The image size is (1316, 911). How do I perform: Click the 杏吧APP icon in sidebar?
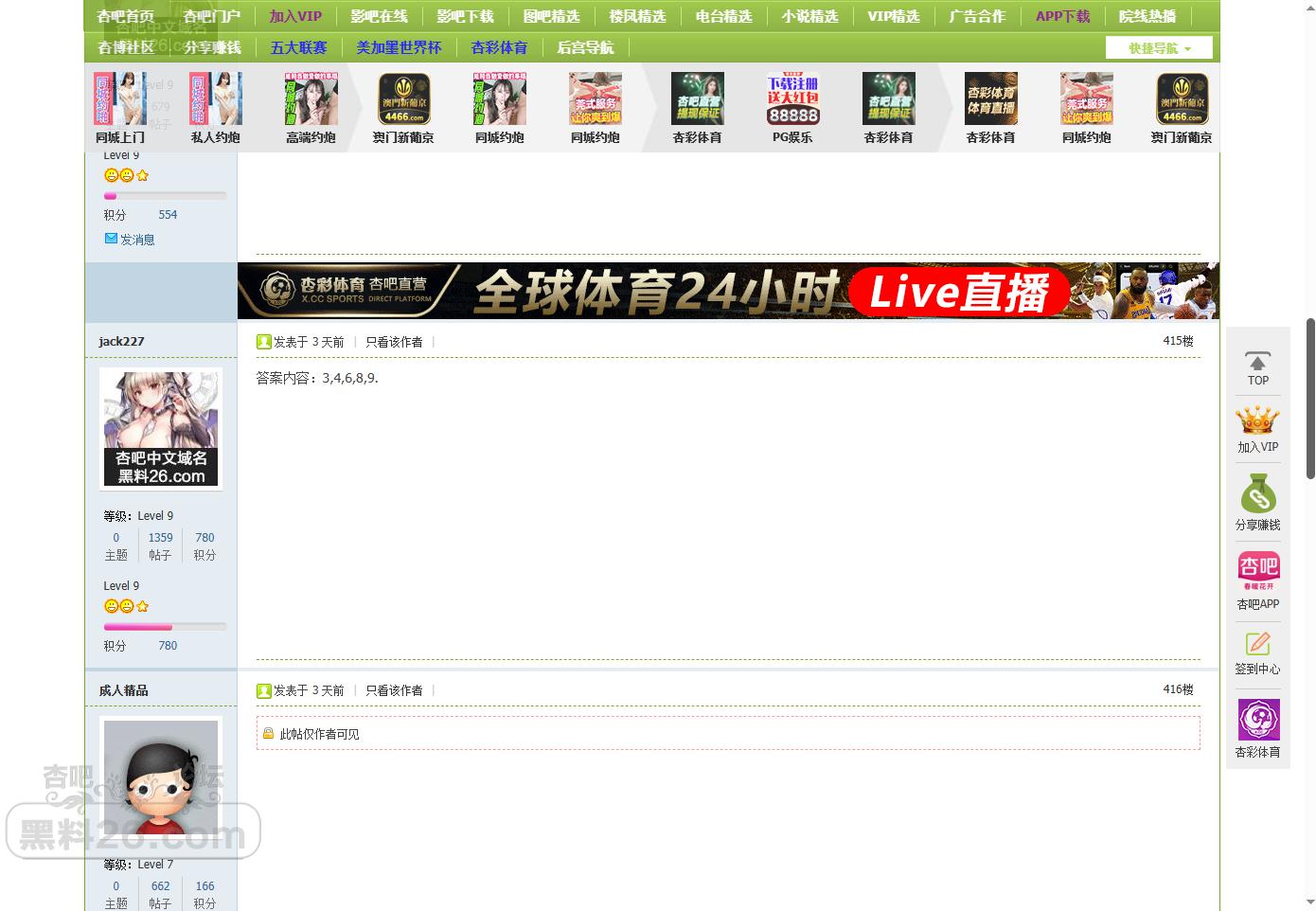tap(1258, 570)
